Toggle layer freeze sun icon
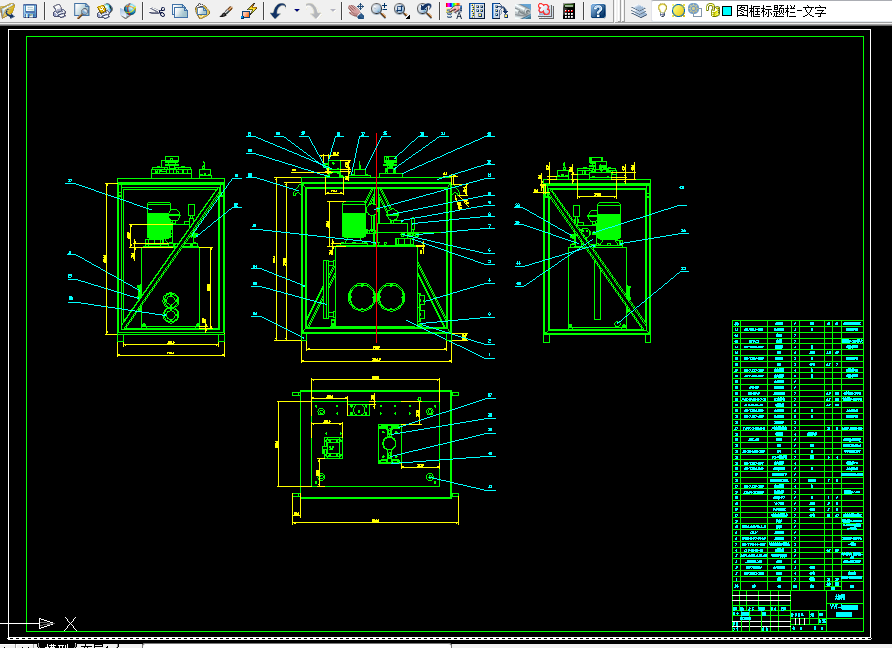892x648 pixels. pos(678,10)
